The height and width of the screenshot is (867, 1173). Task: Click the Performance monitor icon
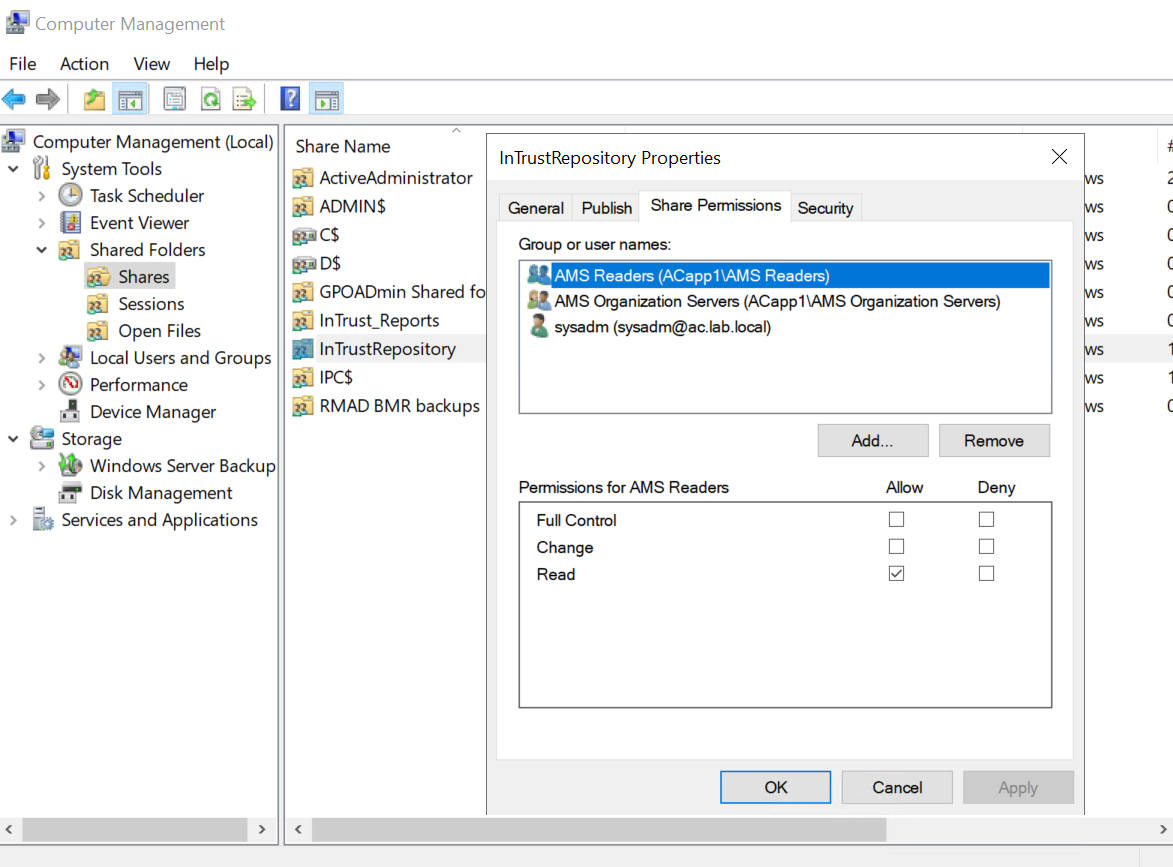(70, 384)
